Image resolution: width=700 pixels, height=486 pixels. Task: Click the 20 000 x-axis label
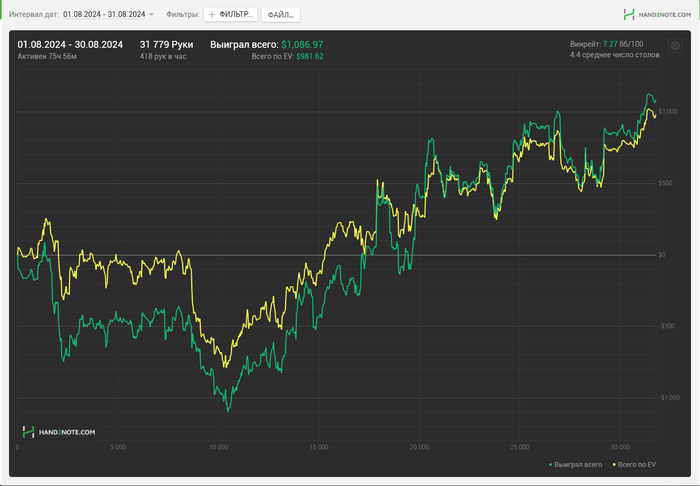click(419, 447)
